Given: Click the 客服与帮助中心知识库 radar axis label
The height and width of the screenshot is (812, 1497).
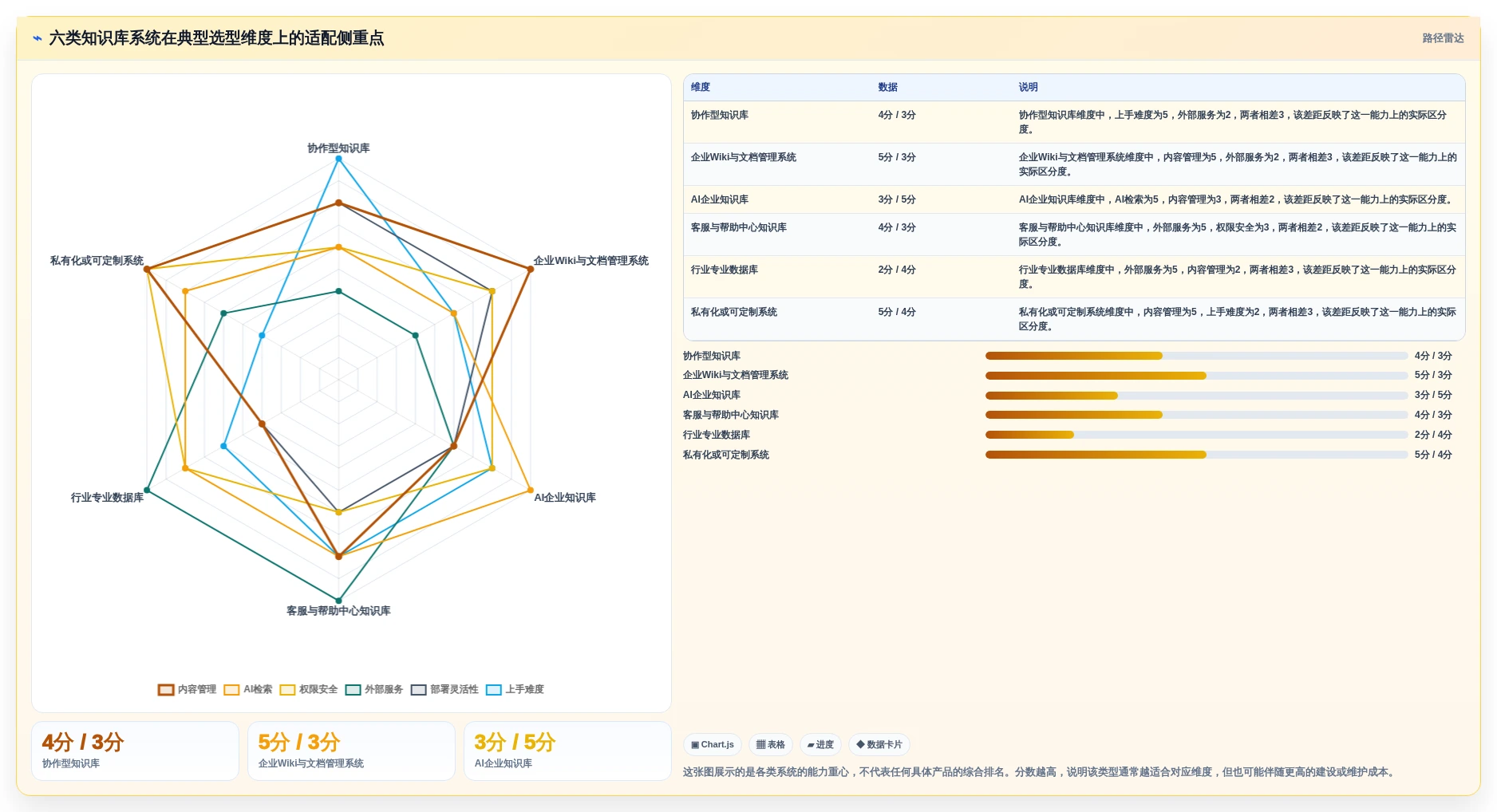Looking at the screenshot, I should [338, 611].
